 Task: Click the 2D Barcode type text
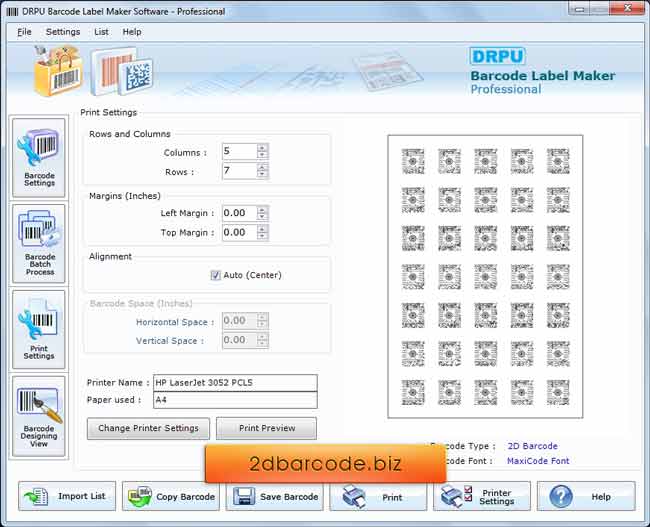coord(532,446)
